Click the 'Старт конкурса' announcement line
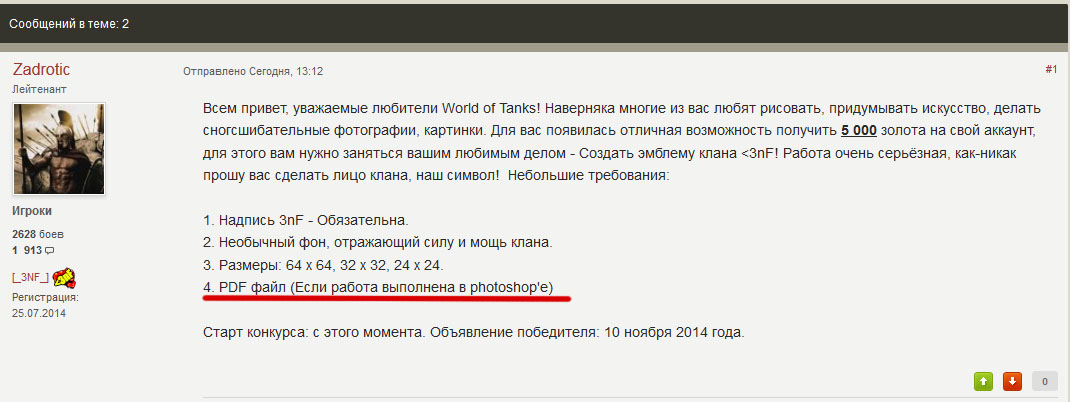Screen dimensions: 1070x402 click(x=474, y=334)
